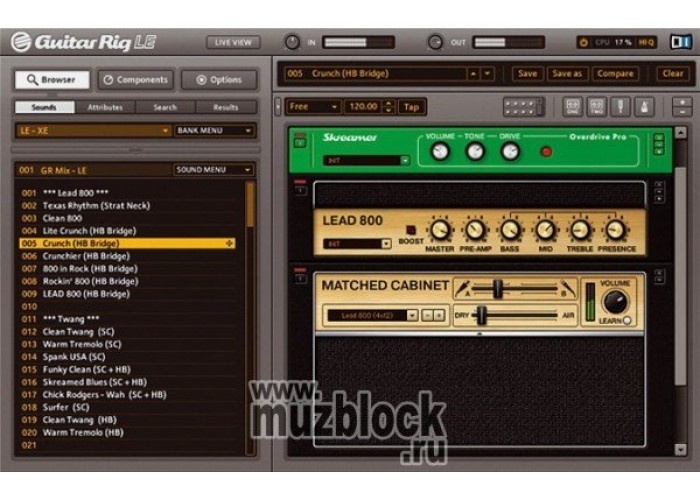The image size is (700, 500).
Task: Toggle the HI Q high quality mode
Action: (646, 42)
